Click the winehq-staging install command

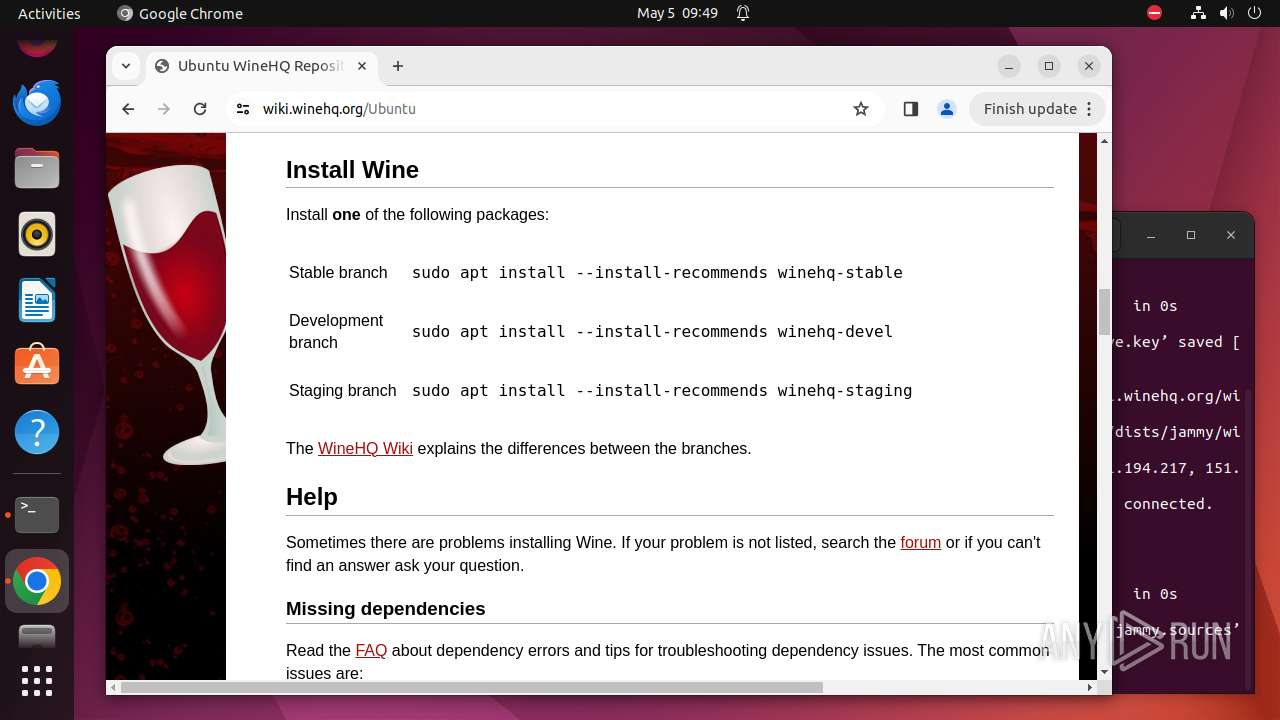pos(662,390)
